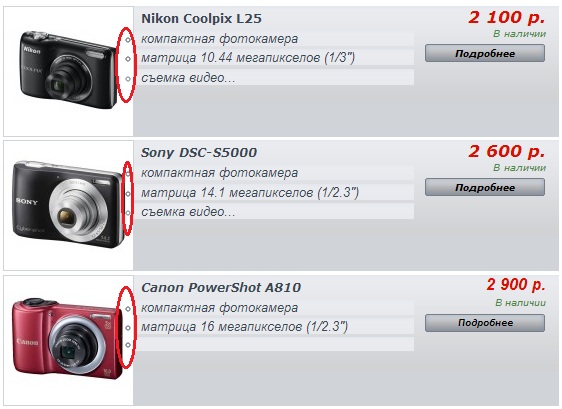Viewport: 562px width, 409px height.
Task: Click Подробнее button for Sony DSC-S5000
Action: coord(485,187)
